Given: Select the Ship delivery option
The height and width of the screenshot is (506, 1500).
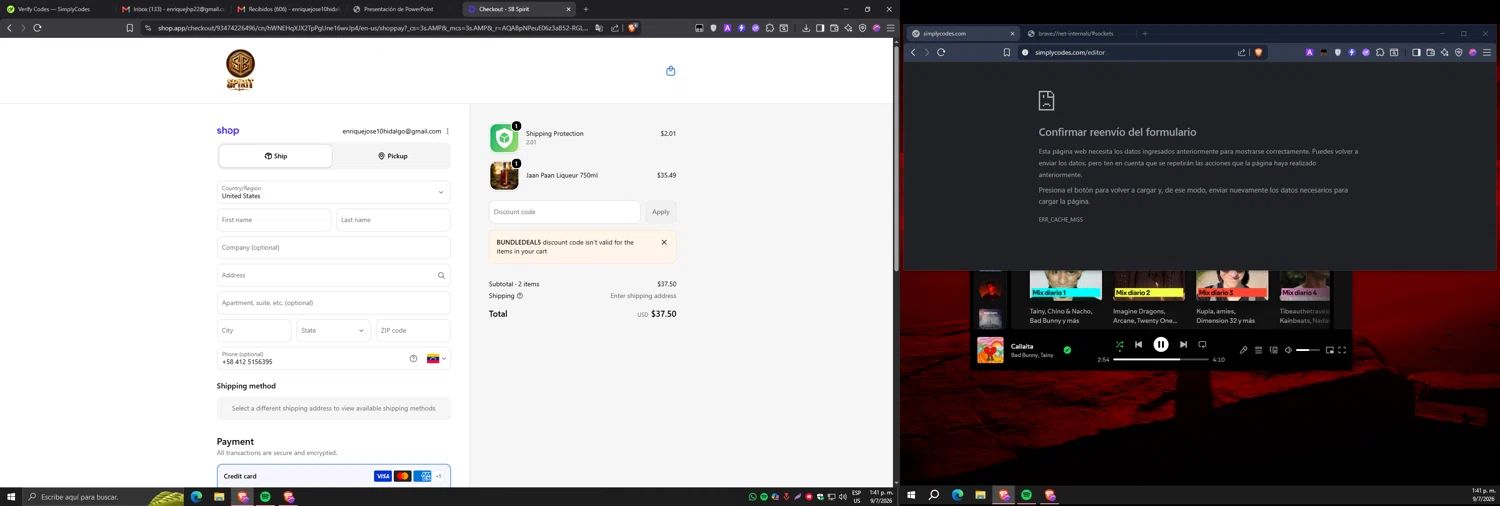Looking at the screenshot, I should coord(276,156).
